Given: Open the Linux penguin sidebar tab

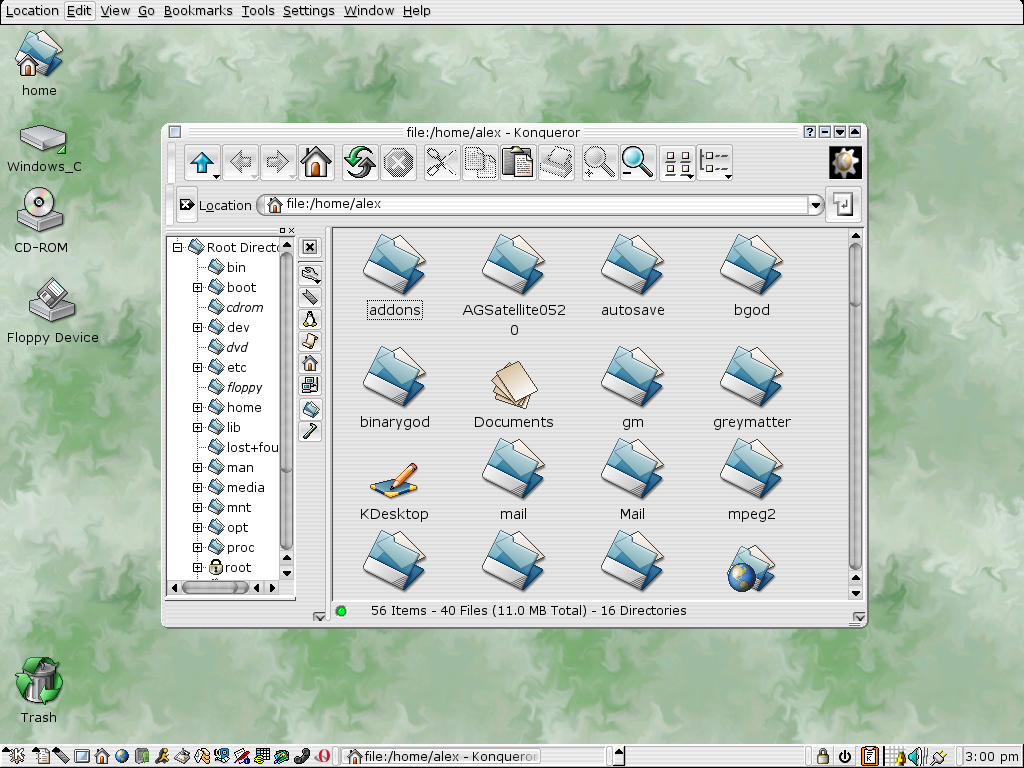Looking at the screenshot, I should point(310,319).
